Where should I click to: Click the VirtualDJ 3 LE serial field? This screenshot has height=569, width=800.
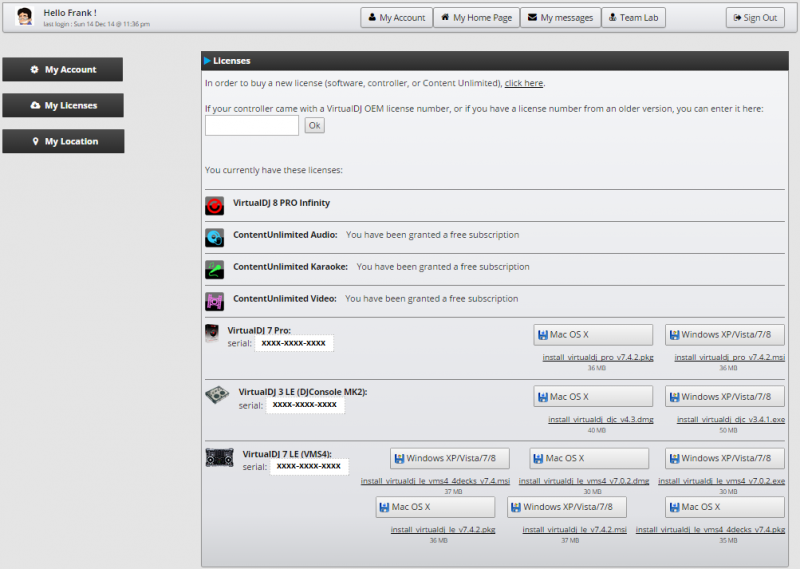(305, 405)
